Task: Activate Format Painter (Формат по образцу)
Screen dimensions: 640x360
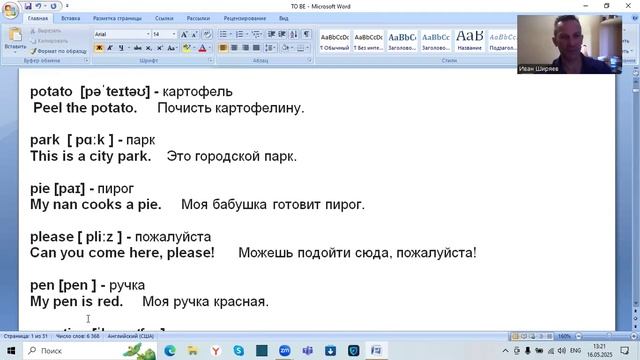Action: (58, 51)
